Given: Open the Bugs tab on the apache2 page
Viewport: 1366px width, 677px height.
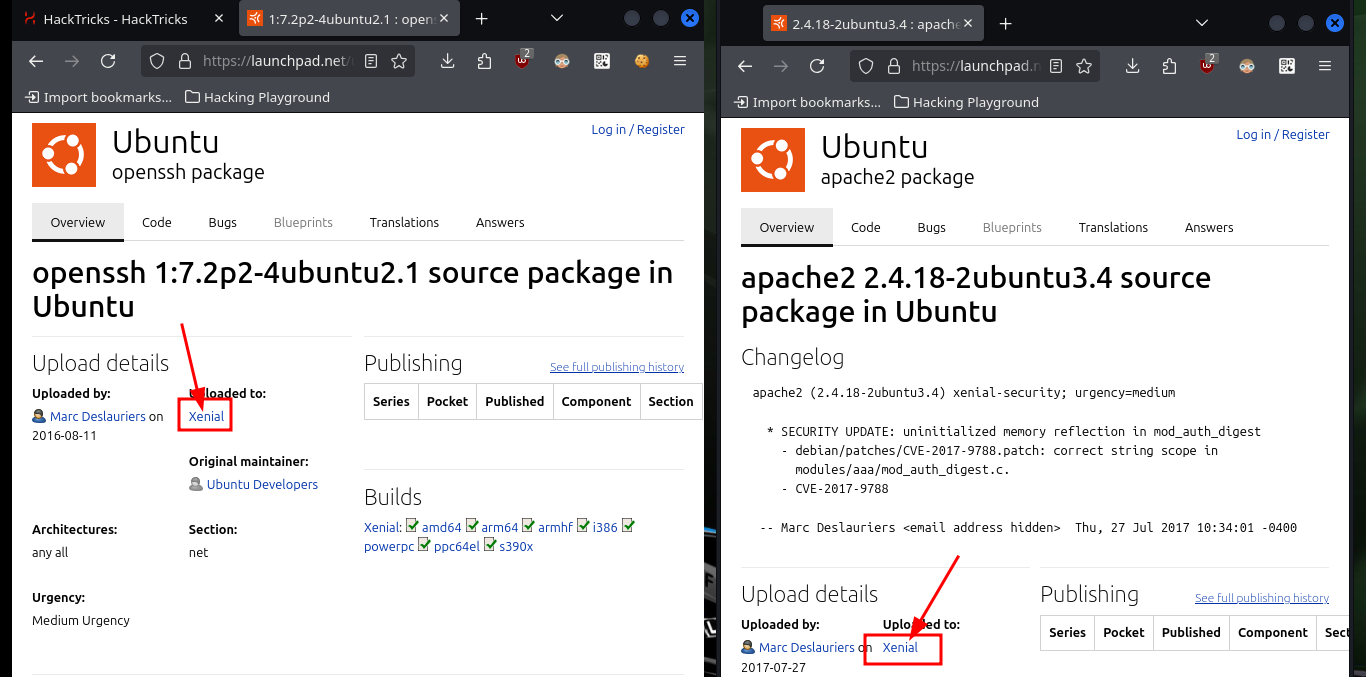Looking at the screenshot, I should click(932, 227).
